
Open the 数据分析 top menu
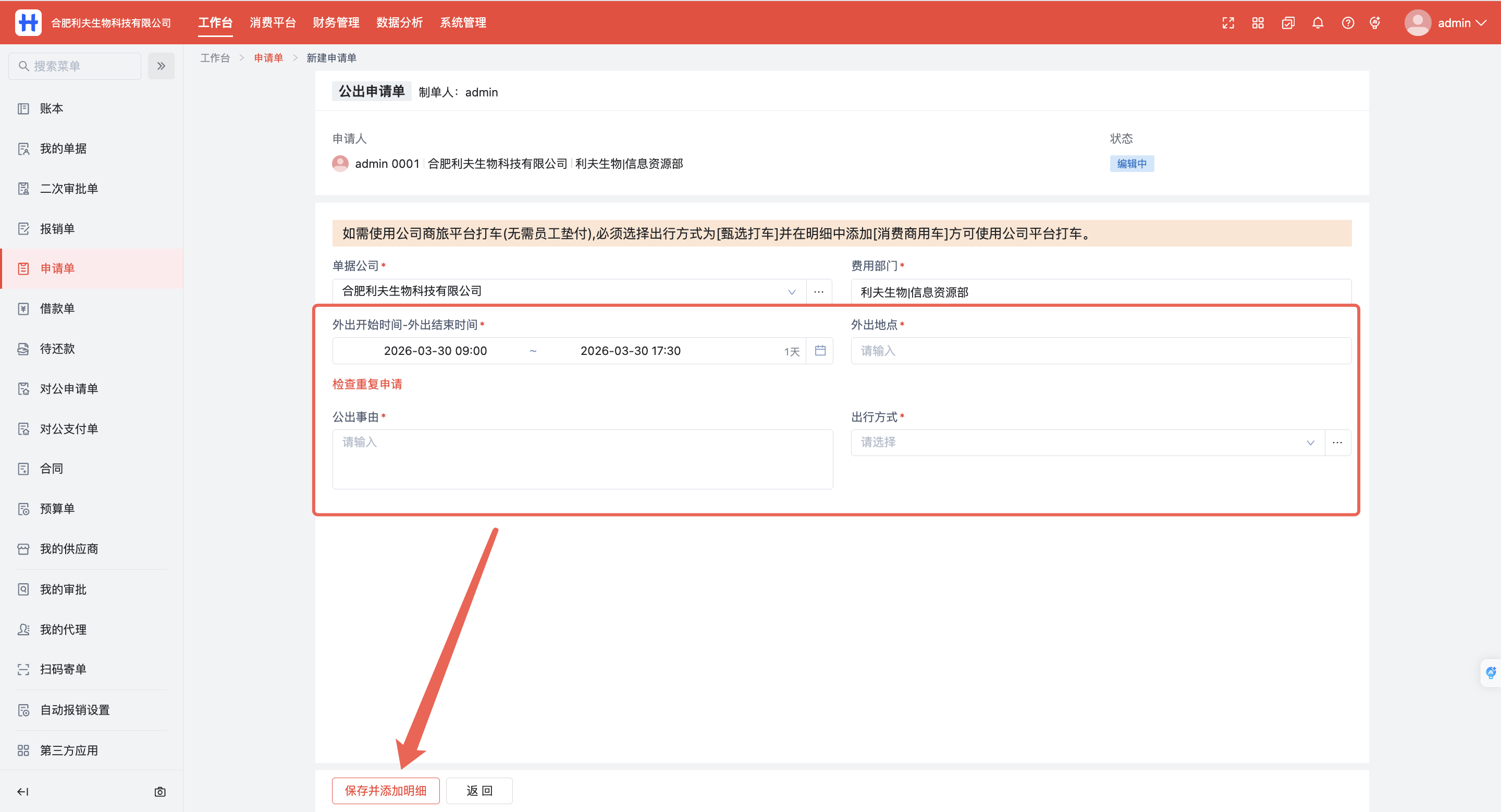[399, 23]
